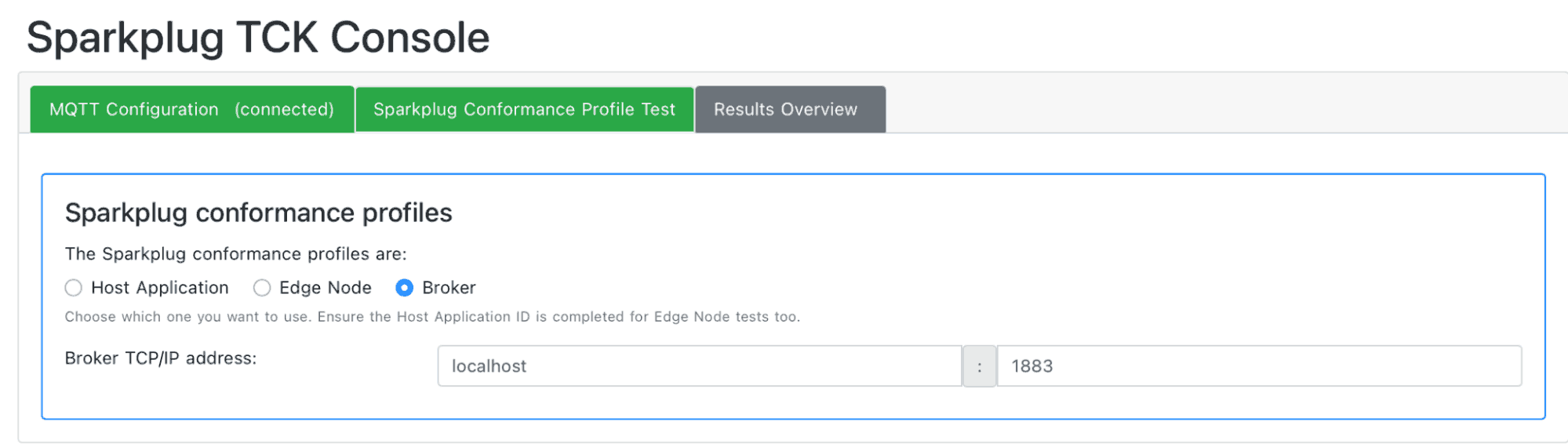Open the Results Overview tab
1568x447 pixels.
coord(790,109)
